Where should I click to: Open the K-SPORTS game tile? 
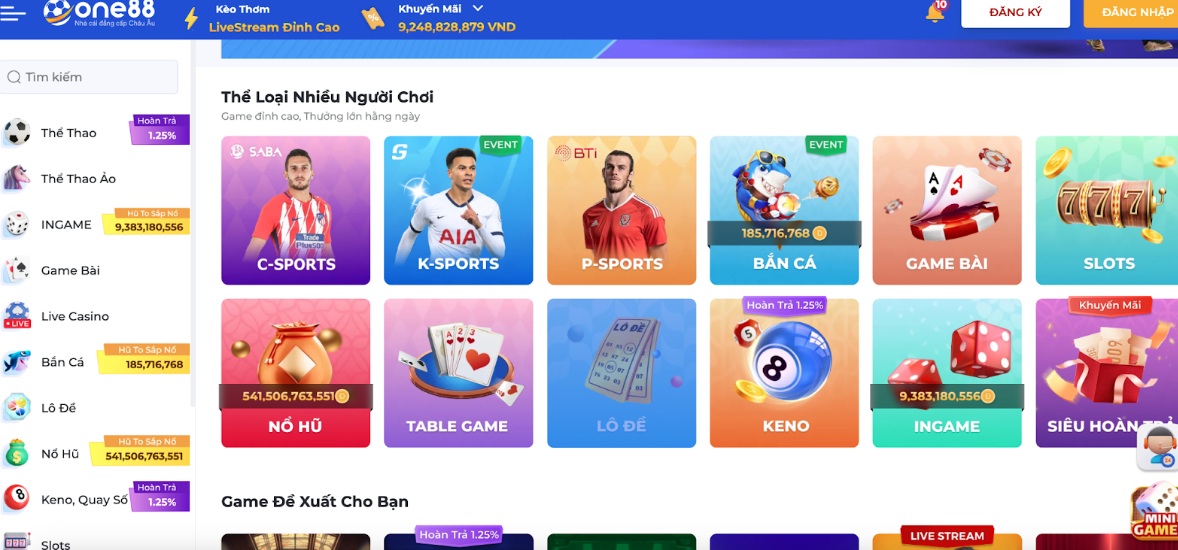click(x=458, y=210)
